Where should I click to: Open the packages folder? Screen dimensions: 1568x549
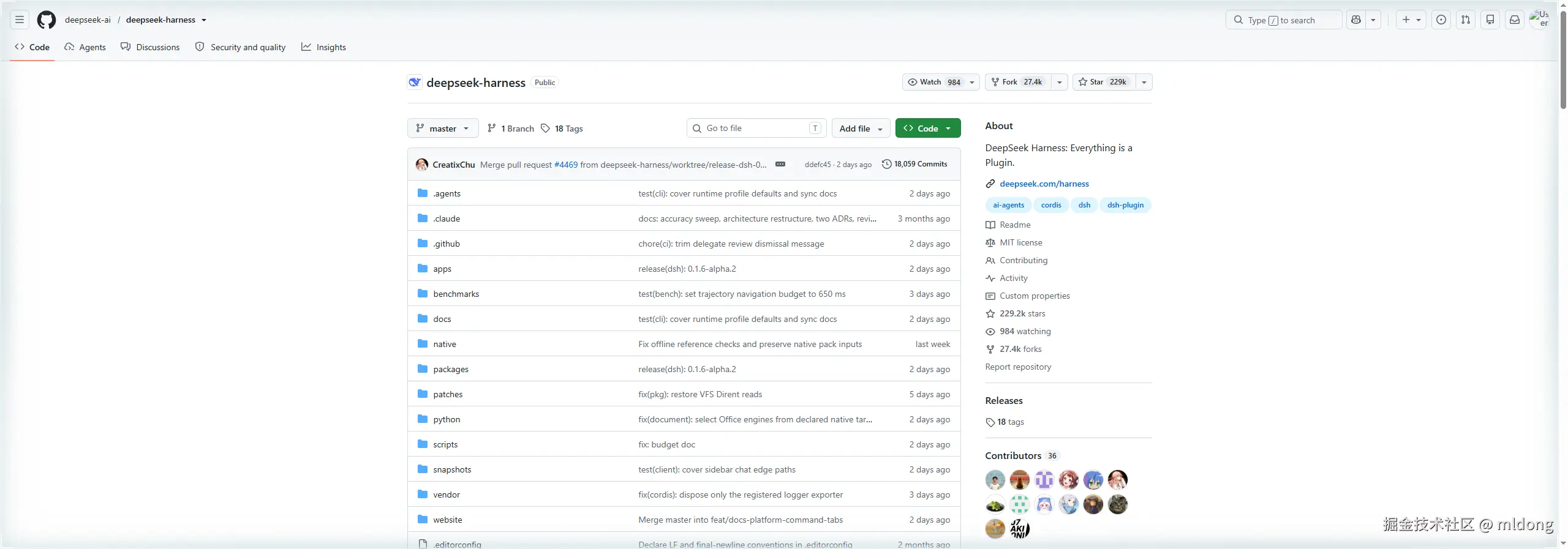coord(451,370)
